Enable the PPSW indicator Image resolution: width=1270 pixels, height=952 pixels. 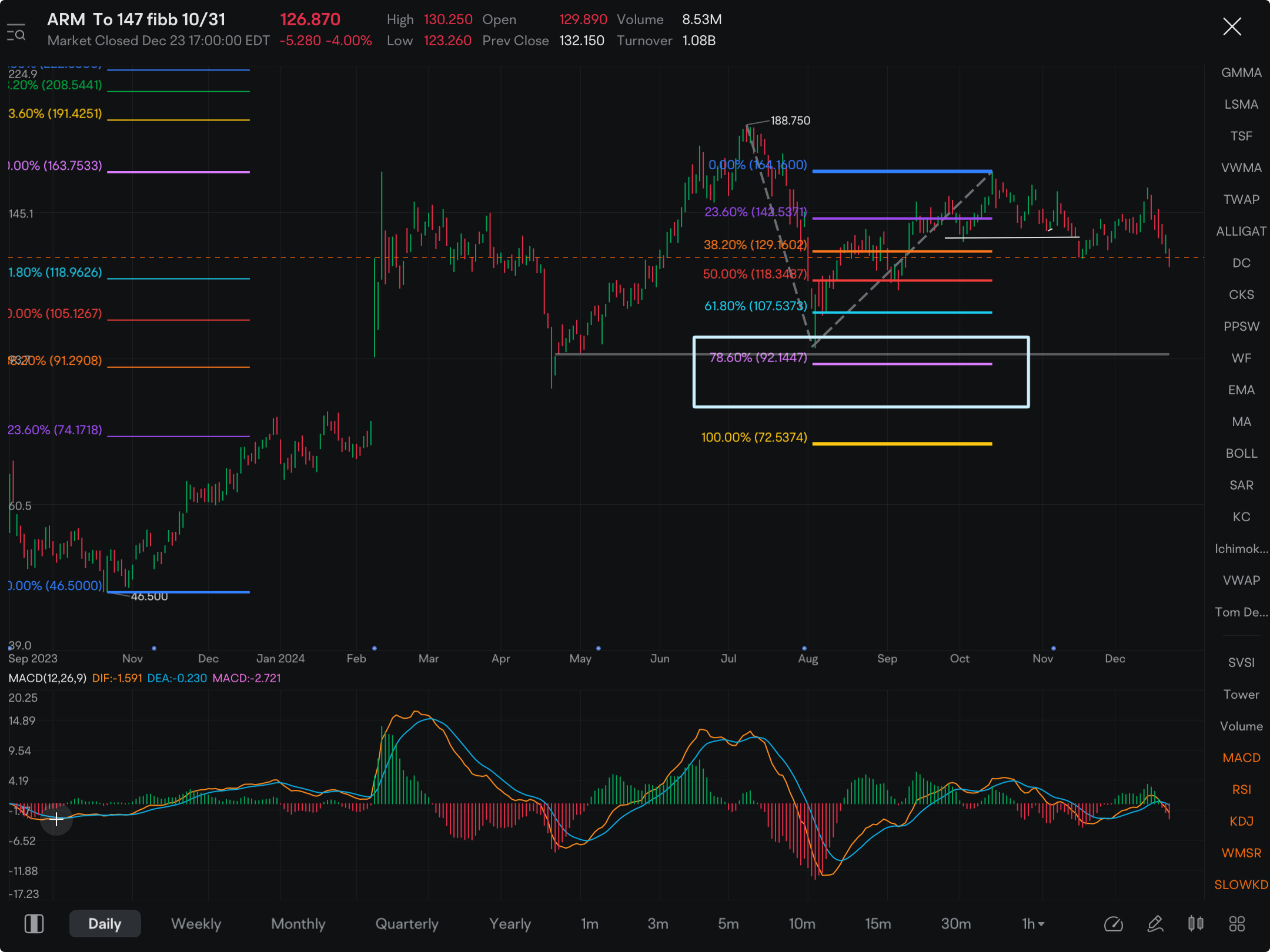[1241, 327]
